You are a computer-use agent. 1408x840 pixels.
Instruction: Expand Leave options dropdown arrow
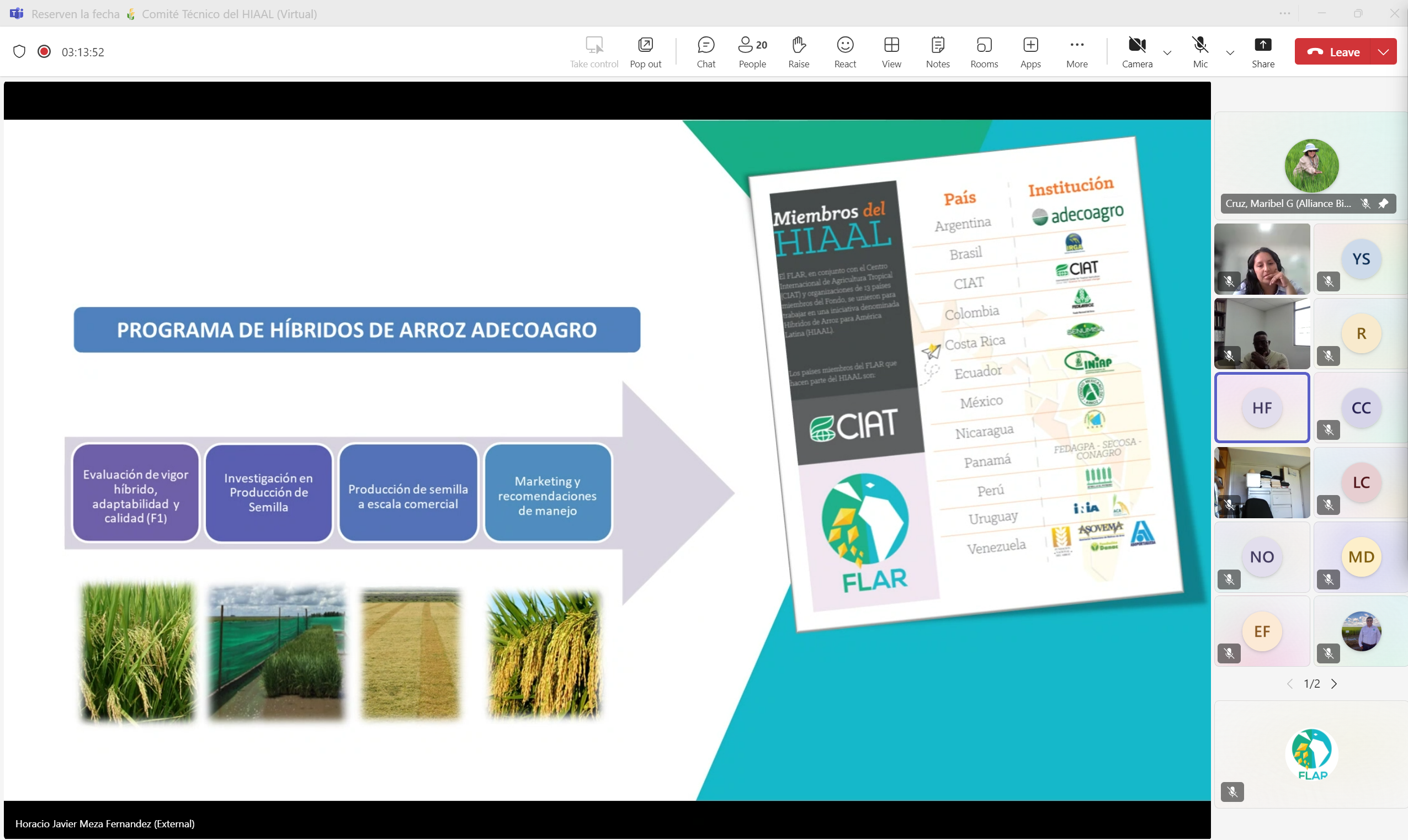[1383, 51]
